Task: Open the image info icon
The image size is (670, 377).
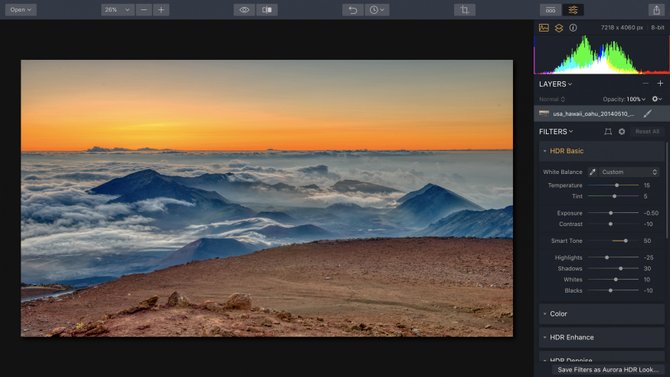Action: 573,28
